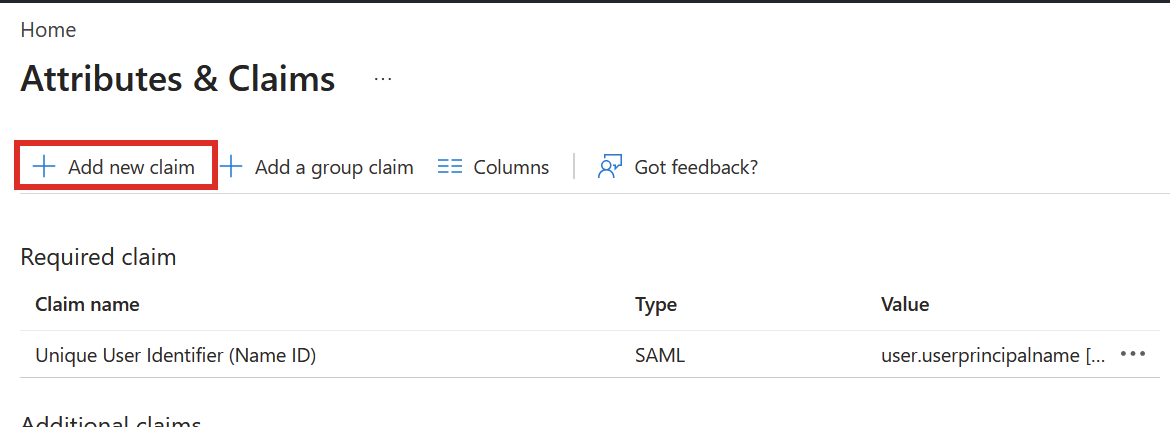
Task: Click the SAML type cell
Action: click(660, 354)
